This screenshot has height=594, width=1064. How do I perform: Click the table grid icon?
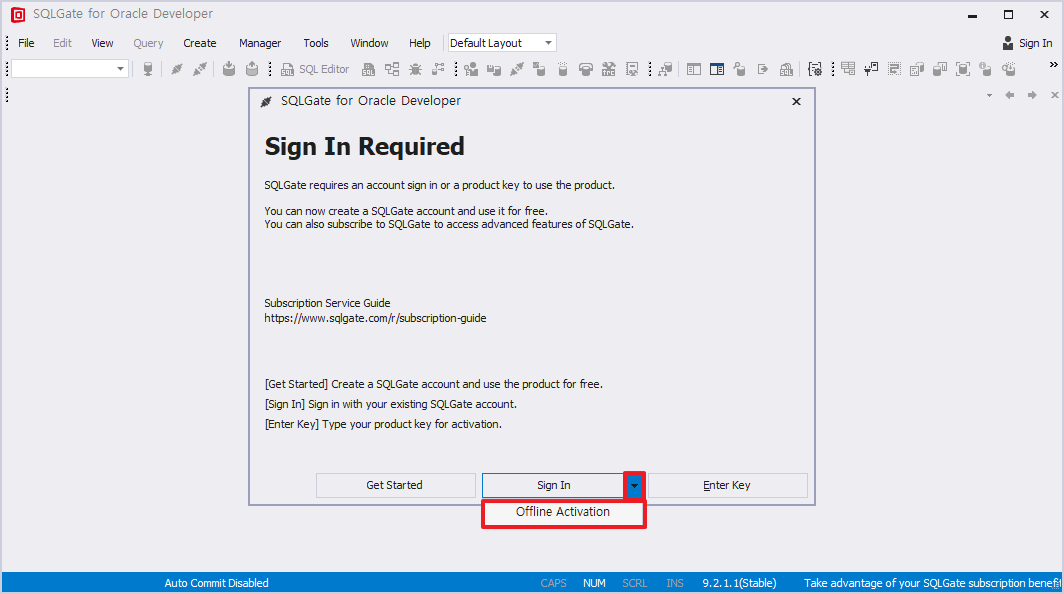point(848,69)
